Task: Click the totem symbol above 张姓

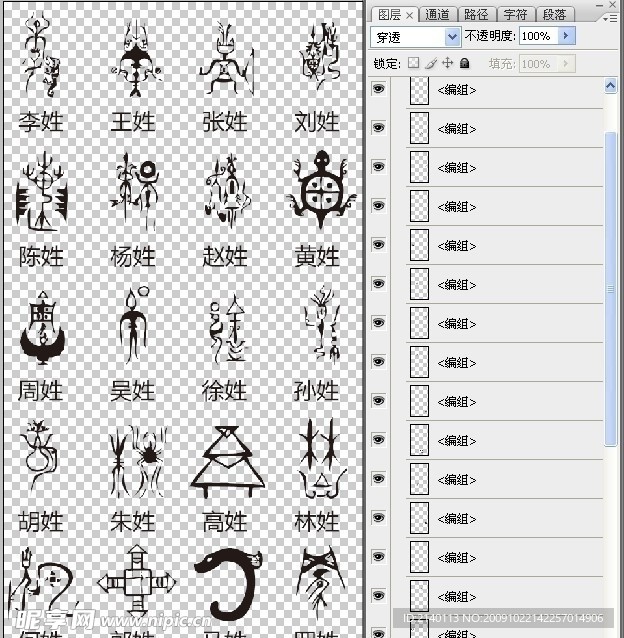Action: pos(227,59)
